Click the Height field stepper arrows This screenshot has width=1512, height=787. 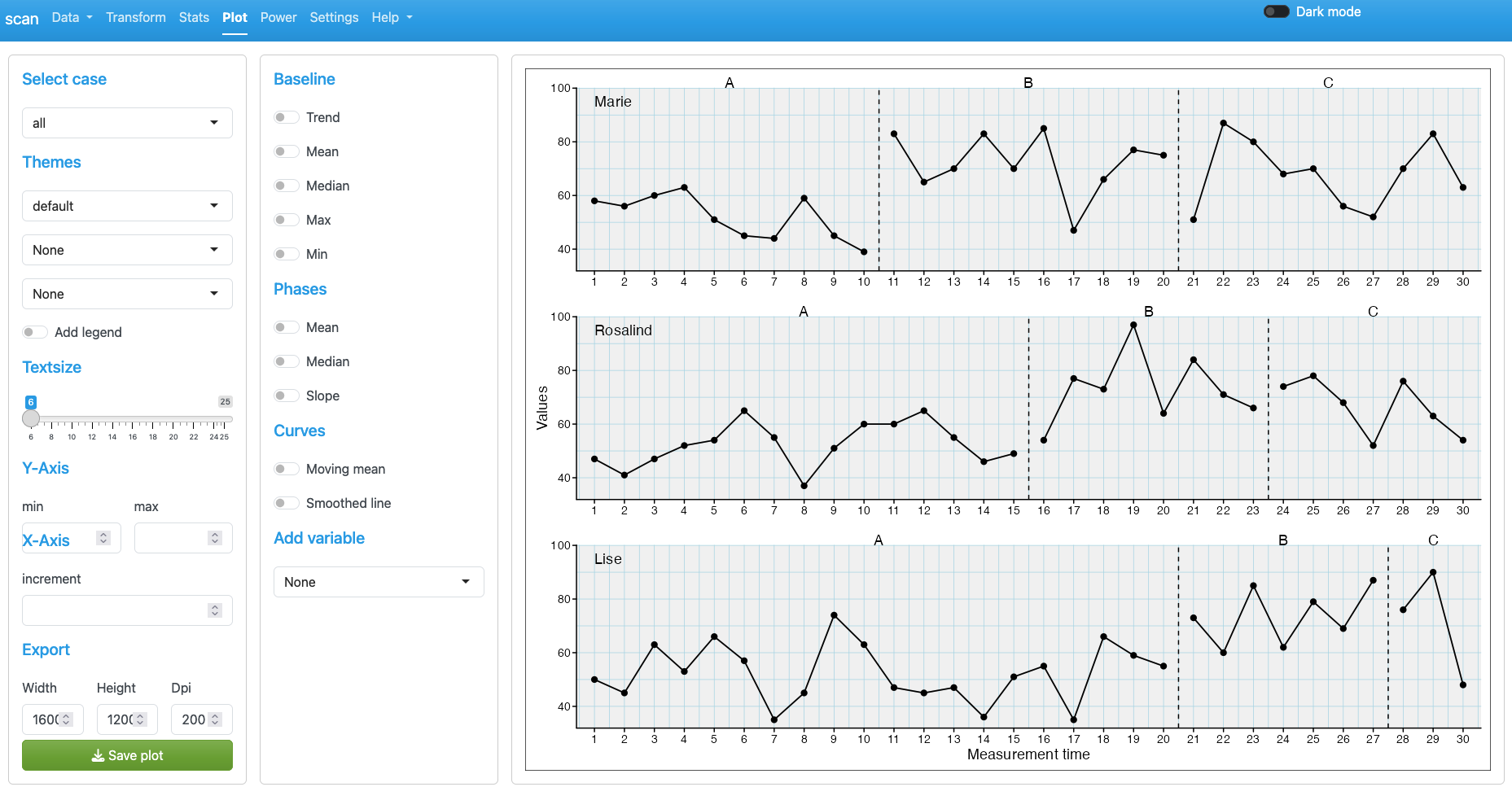140,719
